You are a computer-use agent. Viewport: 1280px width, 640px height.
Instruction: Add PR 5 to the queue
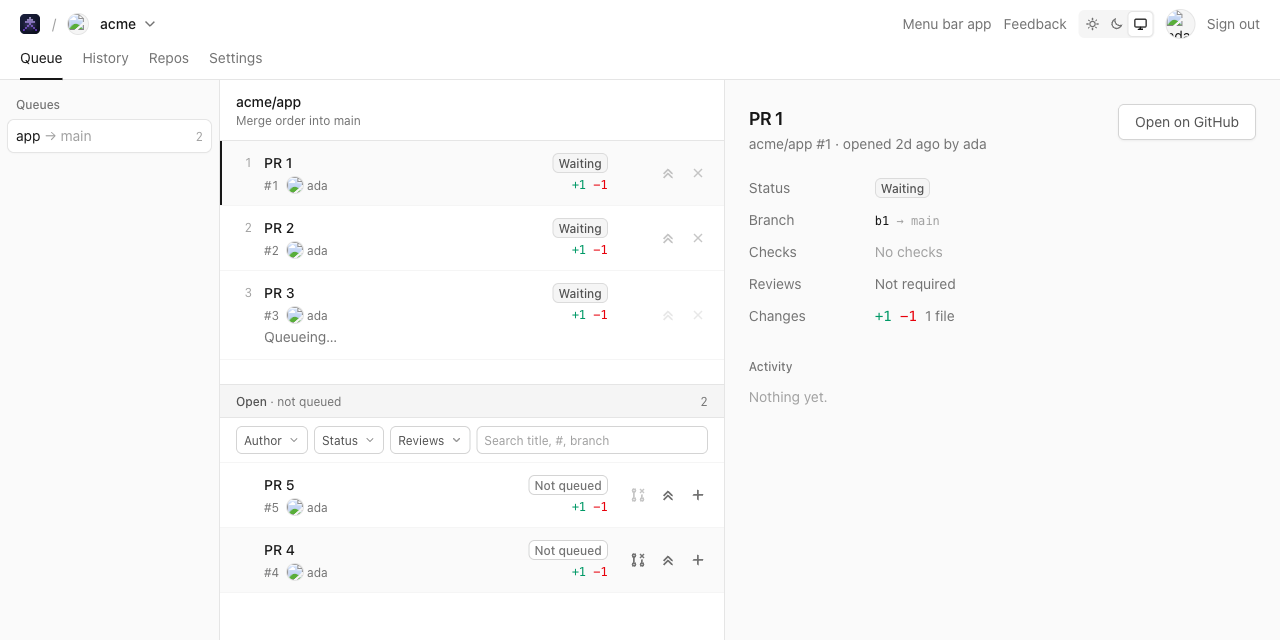coord(698,495)
